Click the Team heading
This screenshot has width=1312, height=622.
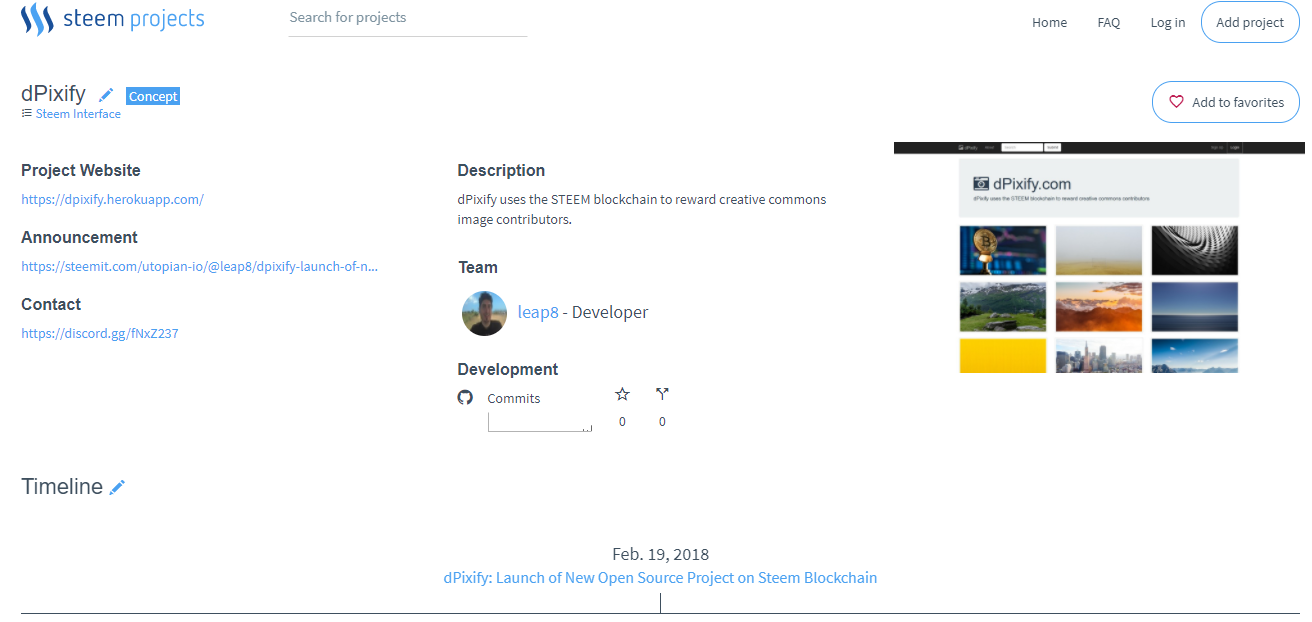point(478,267)
